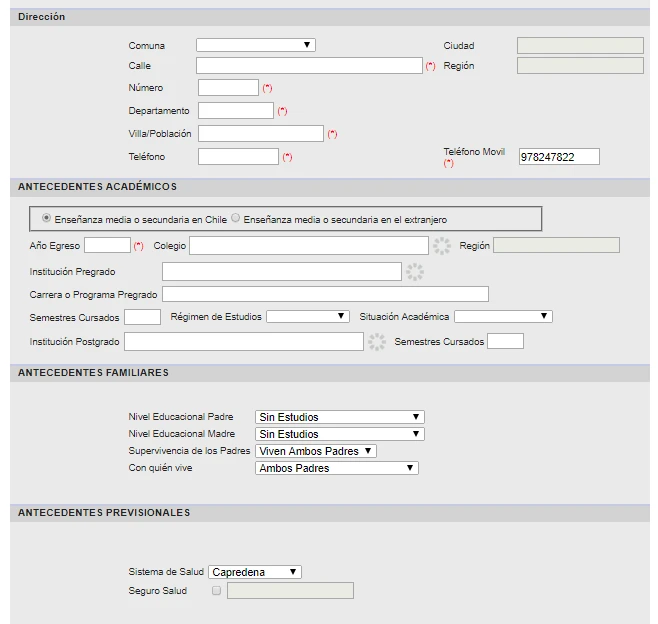
Task: Open the Sistema de Salud dropdown
Action: pyautogui.click(x=255, y=572)
